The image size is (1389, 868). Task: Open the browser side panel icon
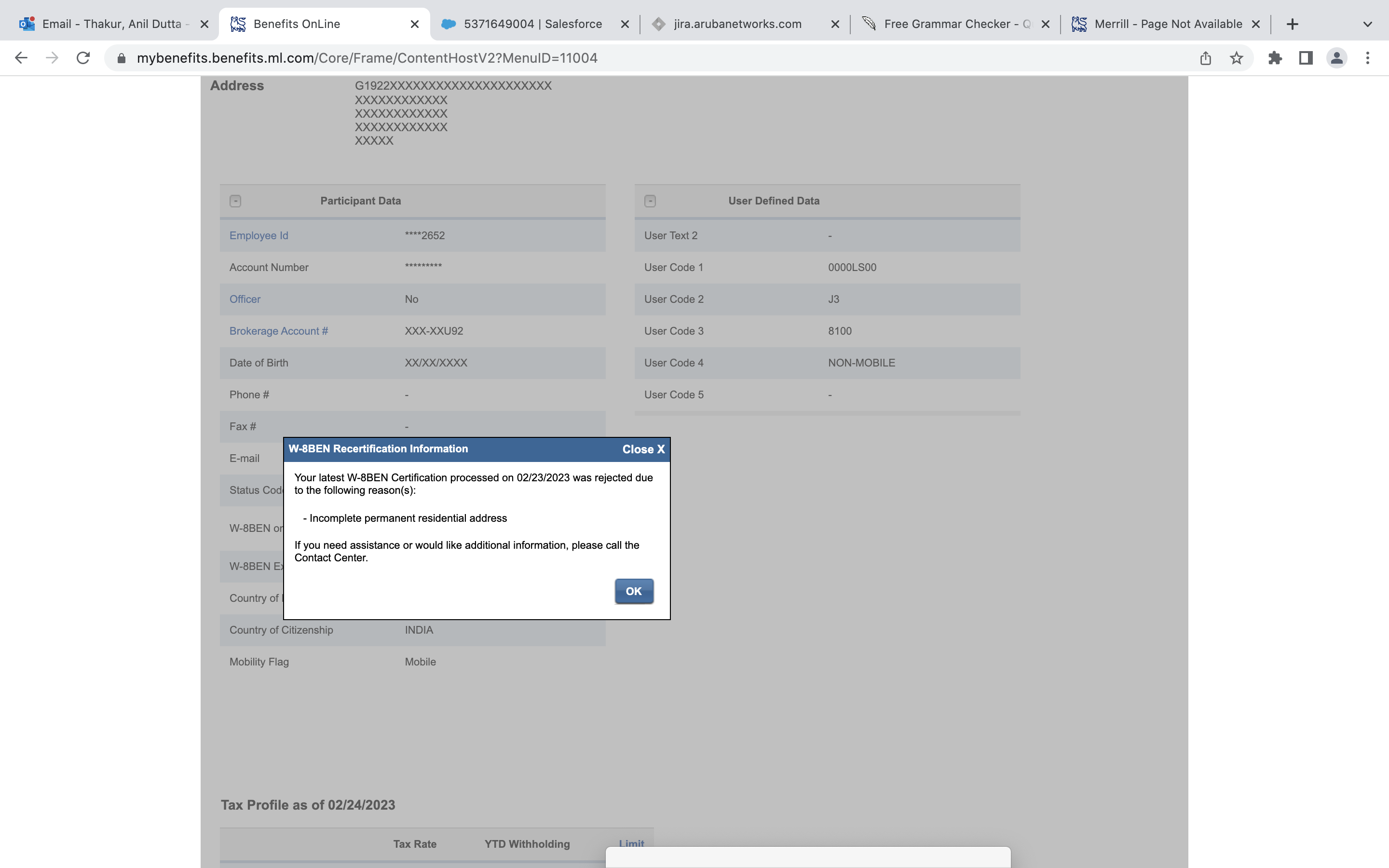1305,57
